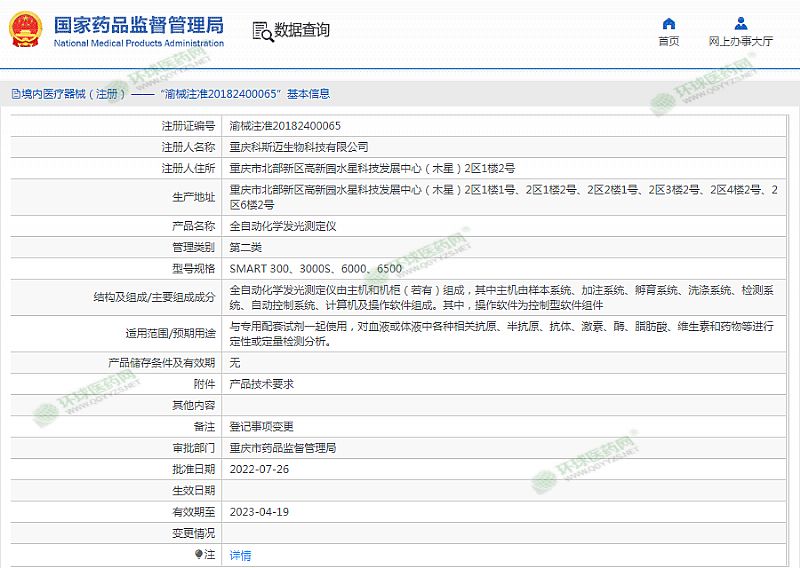800x568 pixels.
Task: Click the 首页 house icon
Action: 668,23
